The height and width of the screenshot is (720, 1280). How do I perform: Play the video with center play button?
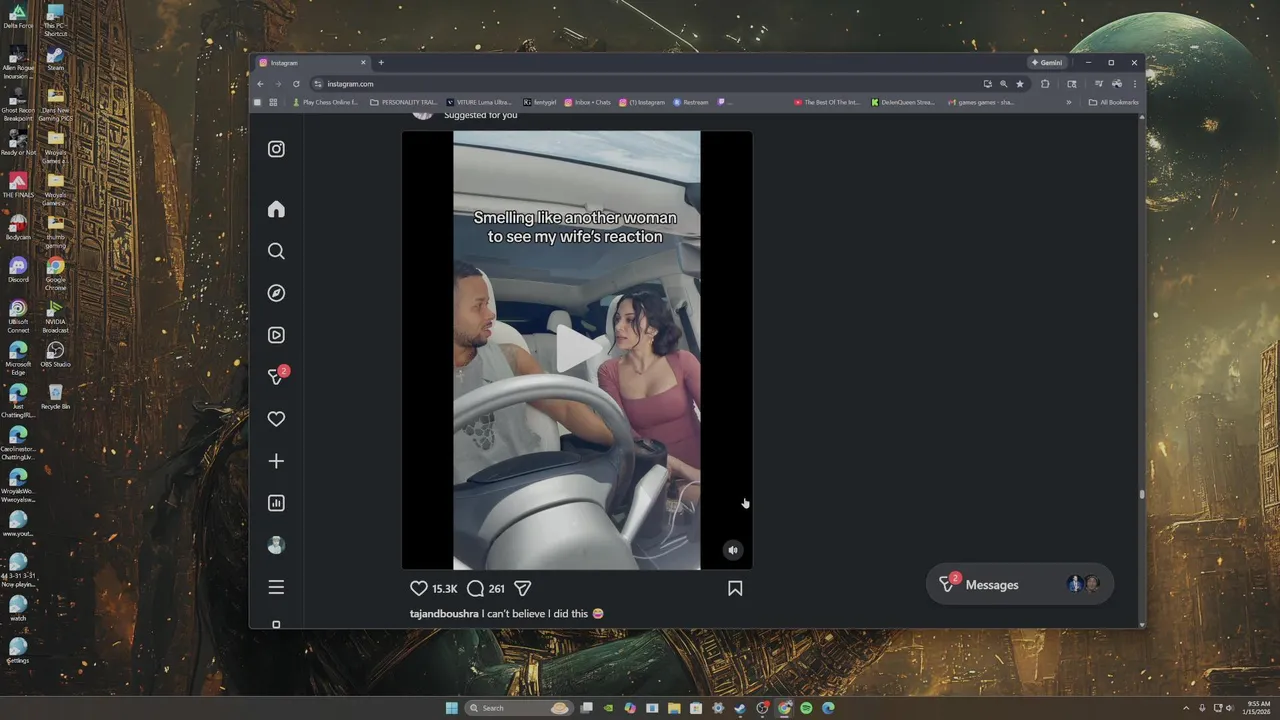[x=577, y=349]
